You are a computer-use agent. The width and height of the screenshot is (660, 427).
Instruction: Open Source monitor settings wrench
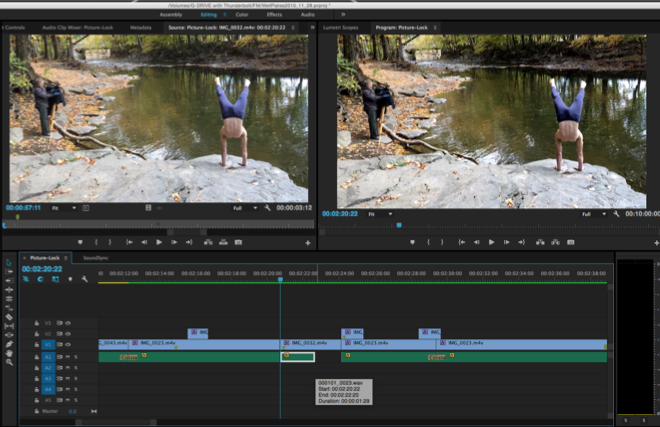[267, 208]
